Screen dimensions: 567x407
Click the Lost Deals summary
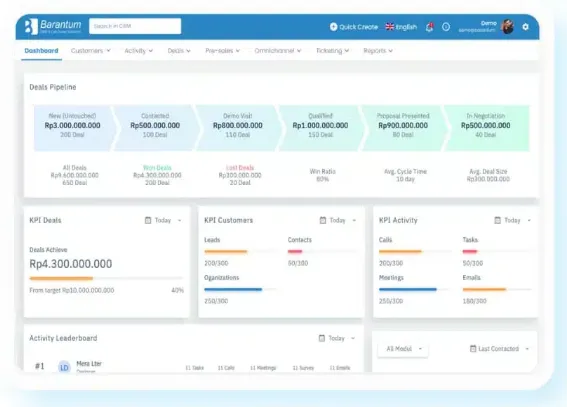(240, 175)
